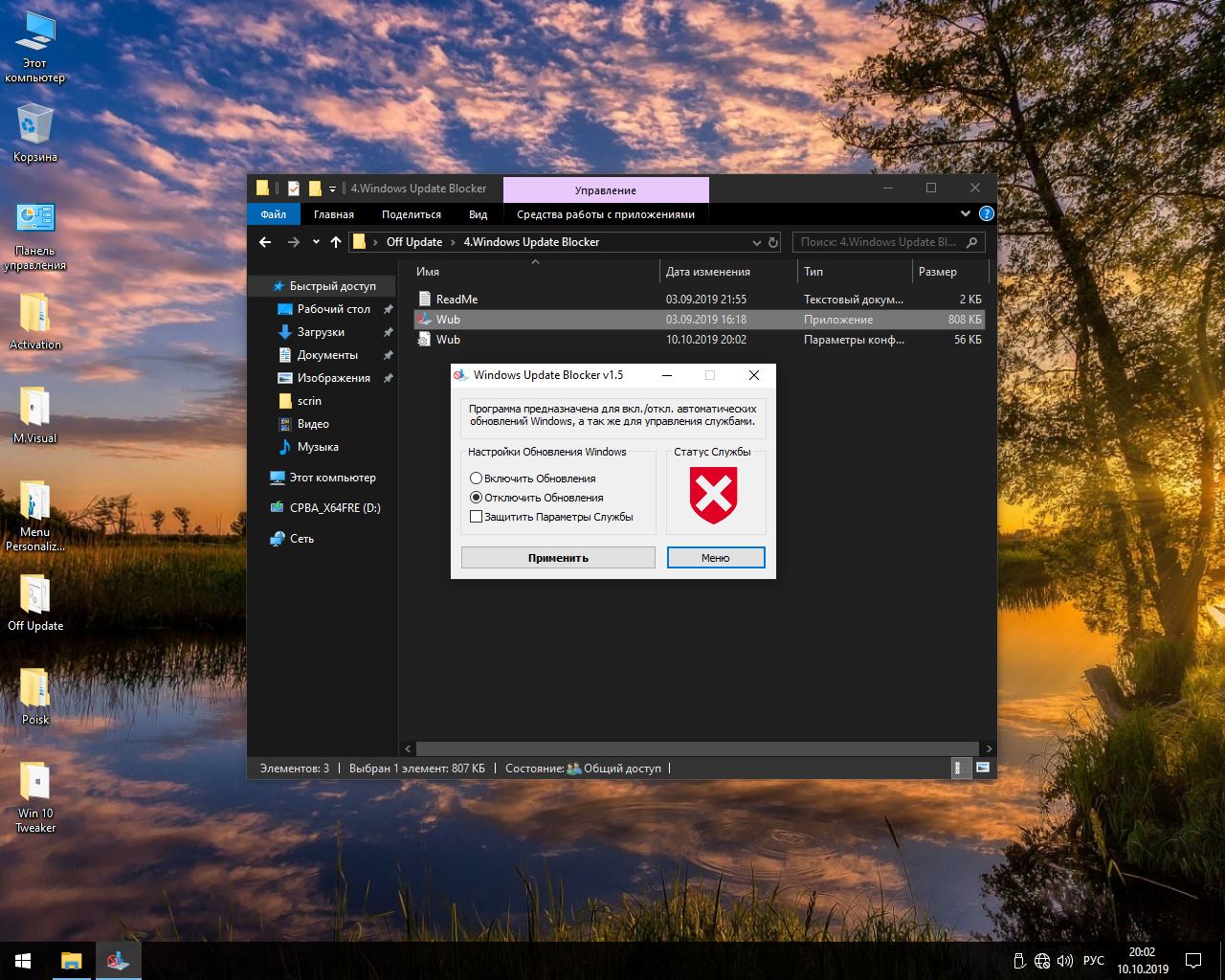Refresh the Explorer address bar
The image size is (1225, 980).
[x=773, y=242]
